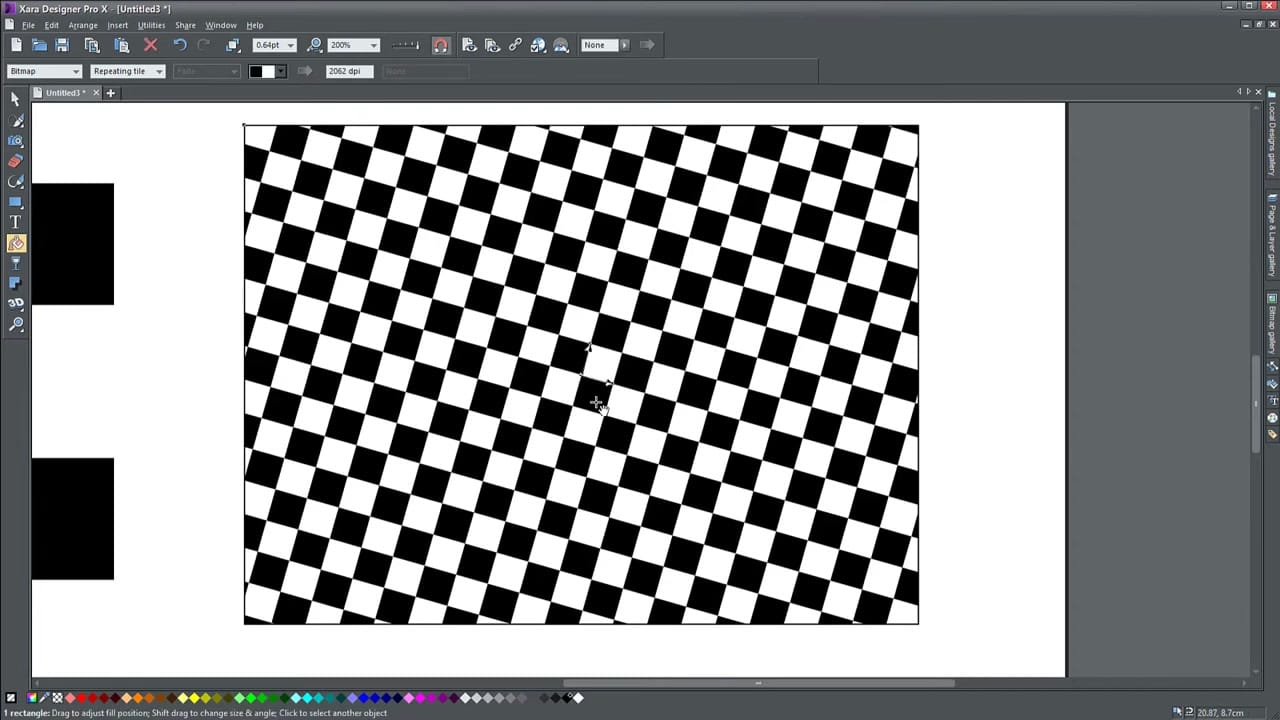
Task: Open the Repeating tile dropdown
Action: pos(158,71)
